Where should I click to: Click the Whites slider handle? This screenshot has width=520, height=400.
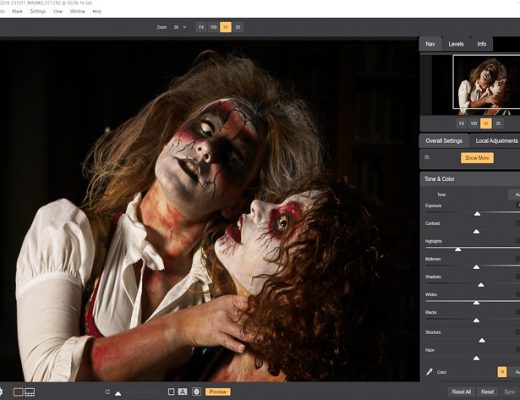(x=476, y=303)
